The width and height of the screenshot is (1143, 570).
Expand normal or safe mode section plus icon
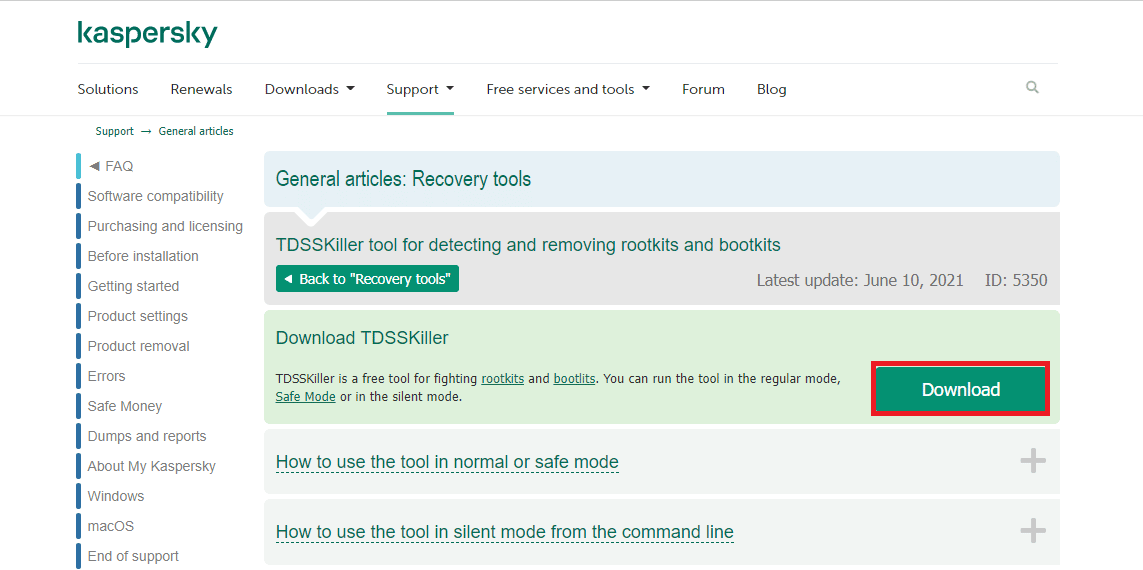(x=1033, y=461)
